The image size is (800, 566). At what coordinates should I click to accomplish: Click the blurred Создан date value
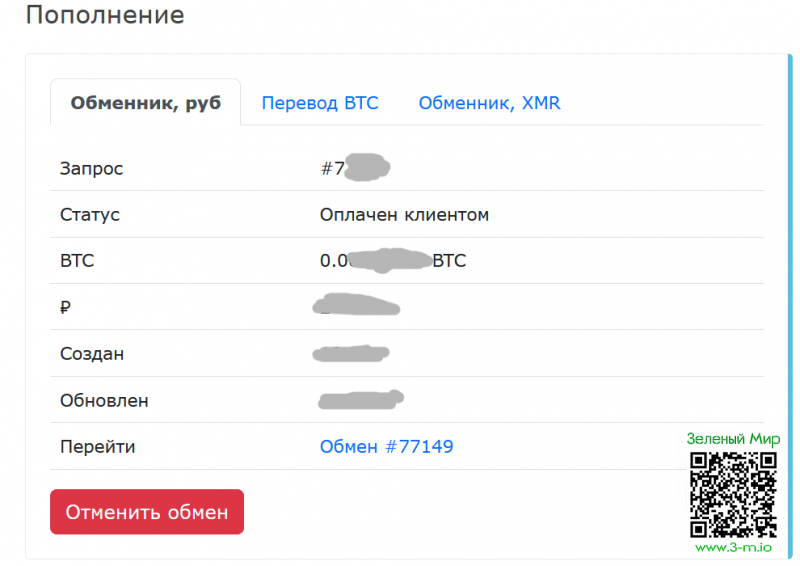(350, 354)
